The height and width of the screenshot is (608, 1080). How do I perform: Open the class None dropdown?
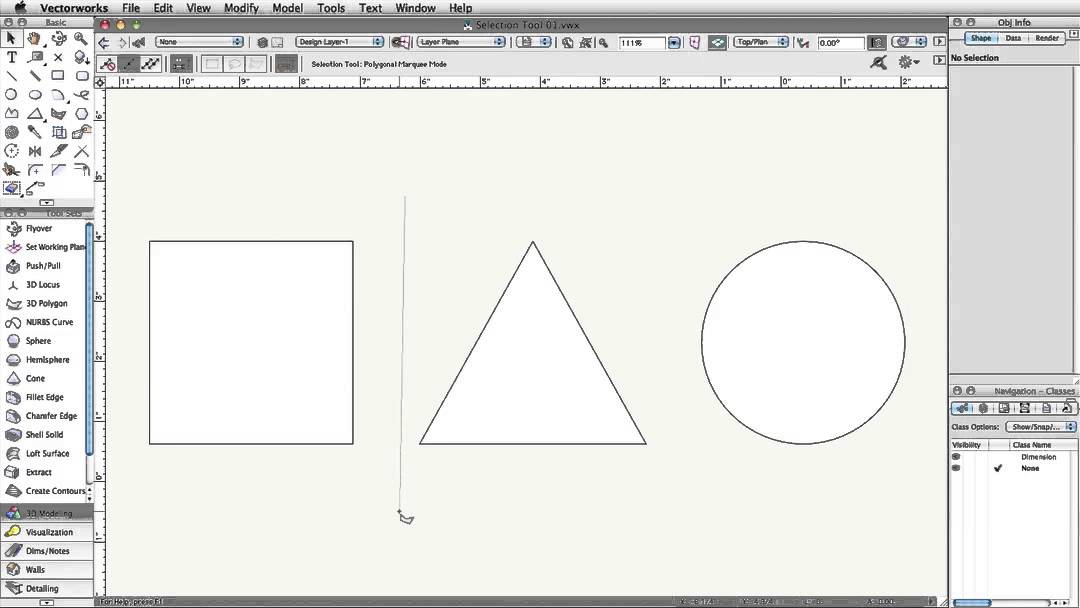[x=200, y=42]
